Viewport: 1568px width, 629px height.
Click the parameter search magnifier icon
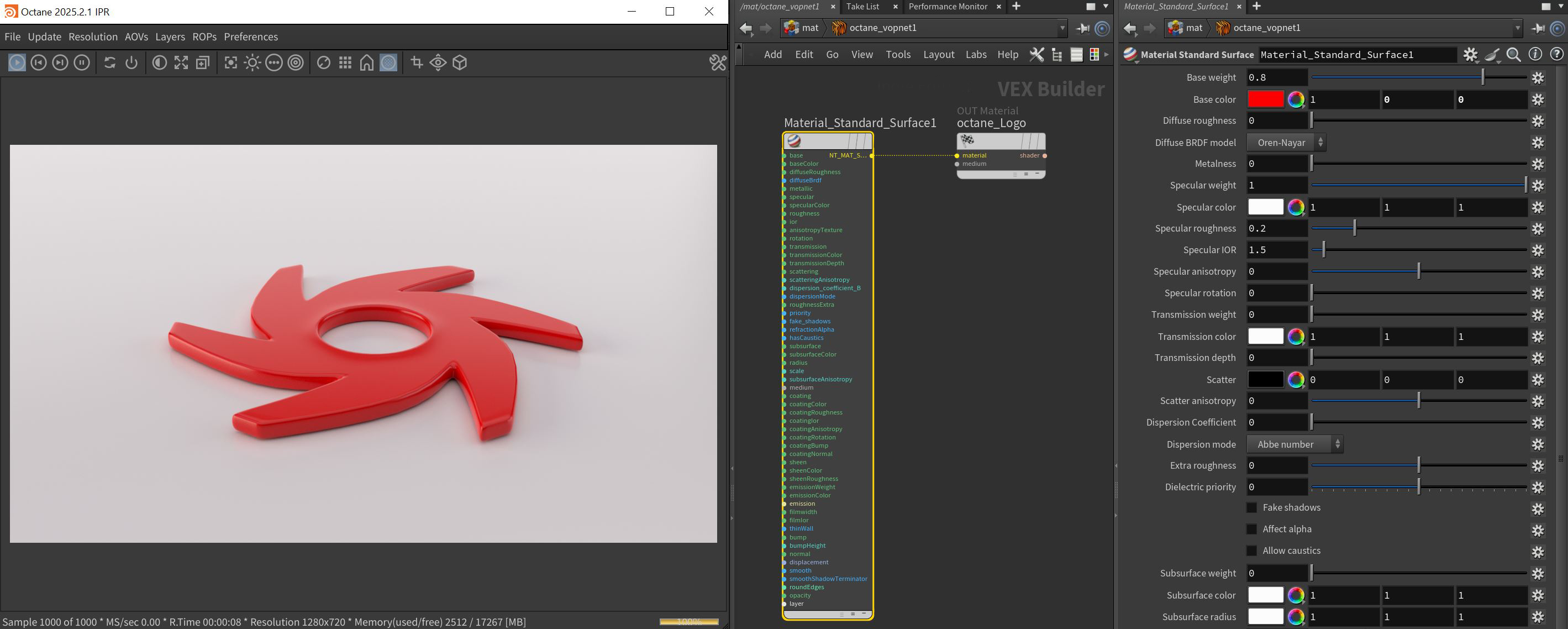coord(1514,54)
